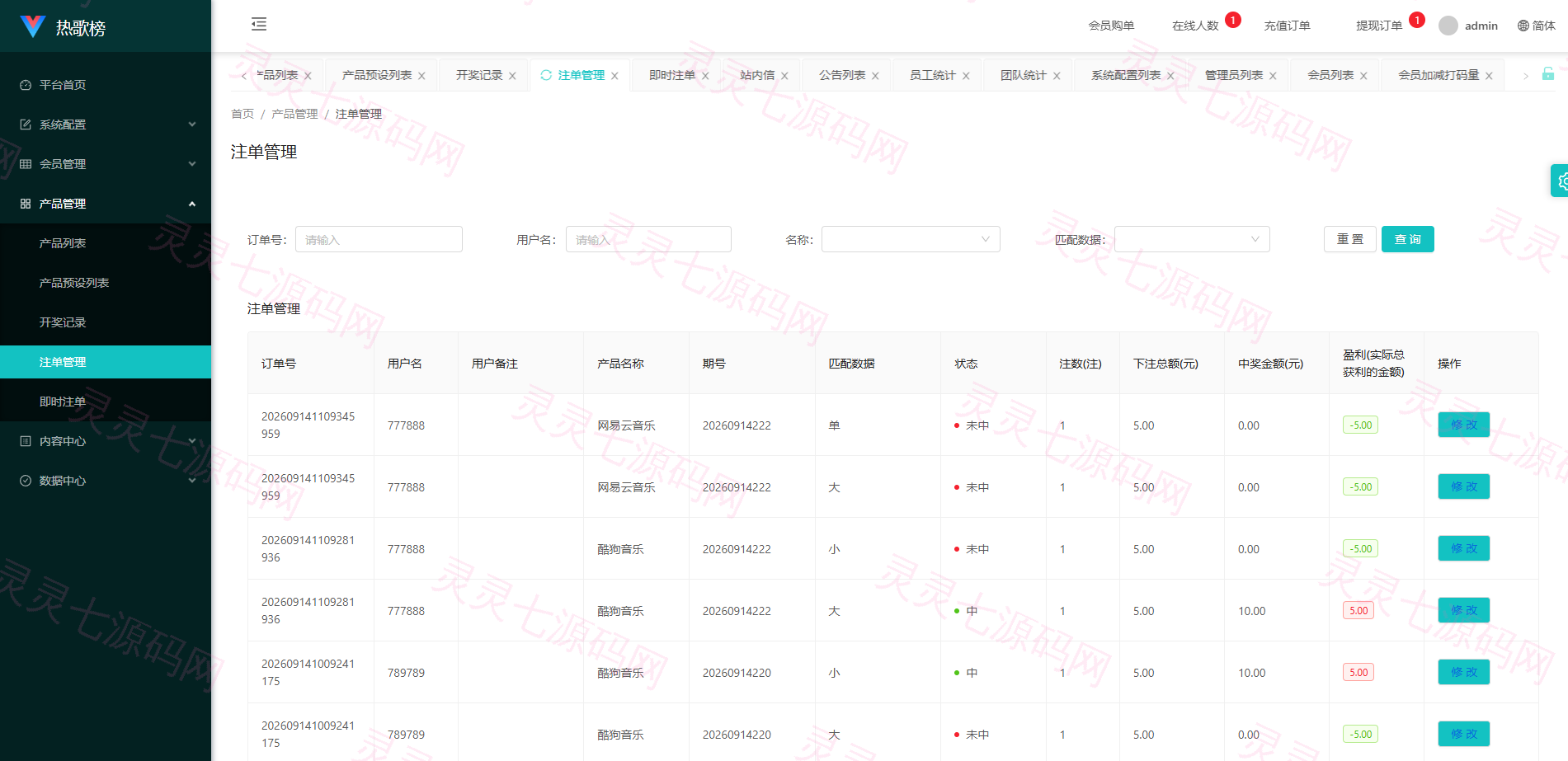Collapse the sidebar with the menu fold icon
This screenshot has height=761, width=1568.
point(259,24)
